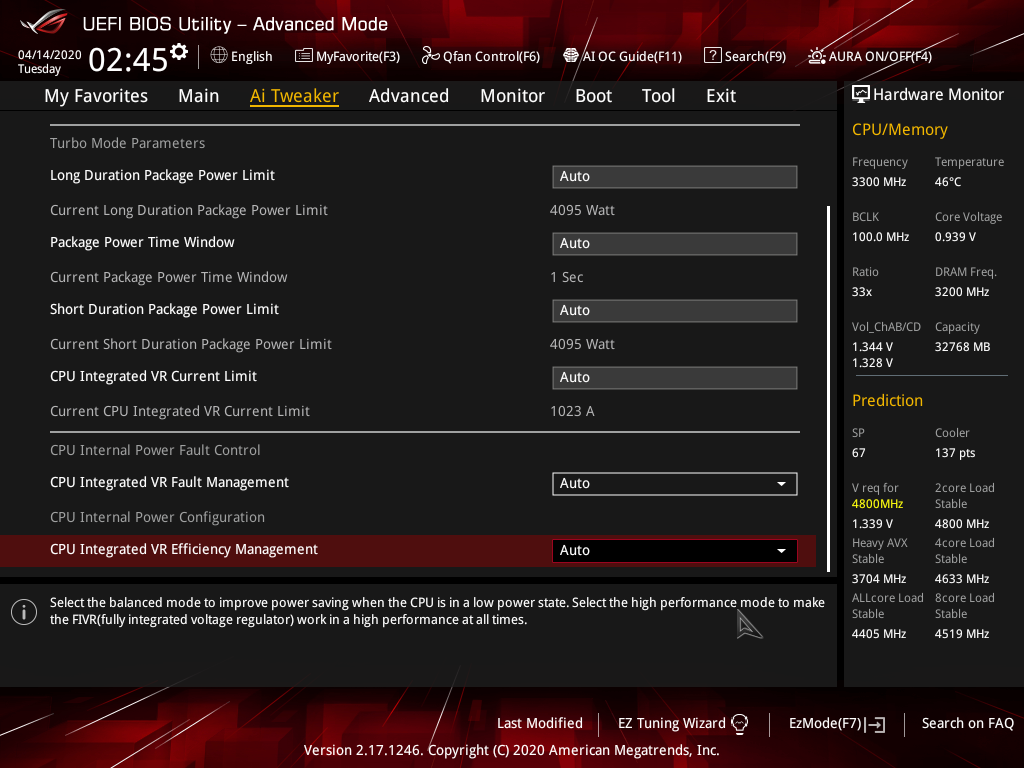Launch the AI OC Guide brain icon
The width and height of the screenshot is (1024, 768).
click(x=571, y=56)
